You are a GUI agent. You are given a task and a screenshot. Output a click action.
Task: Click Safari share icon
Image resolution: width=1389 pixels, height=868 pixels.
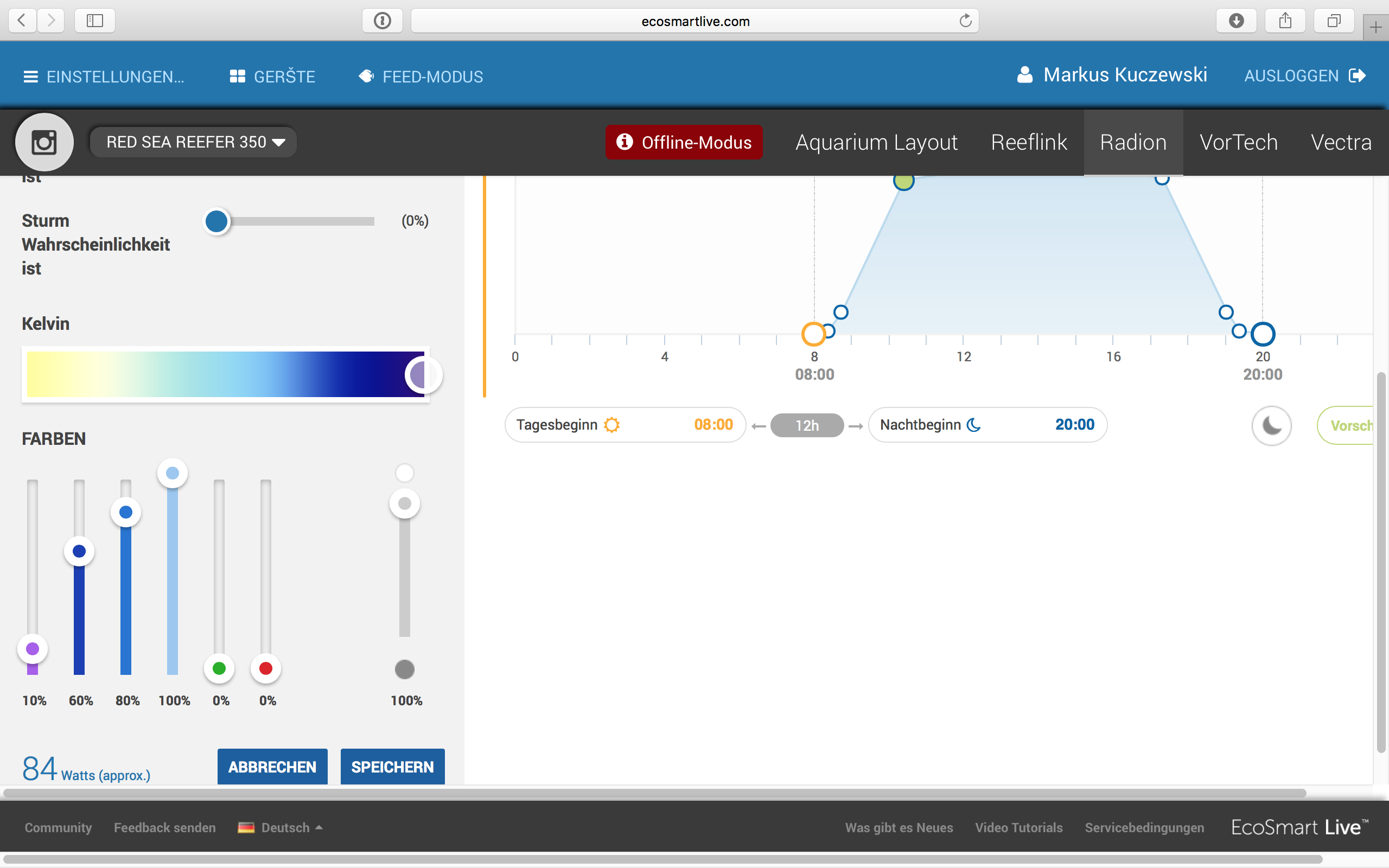[x=1285, y=21]
